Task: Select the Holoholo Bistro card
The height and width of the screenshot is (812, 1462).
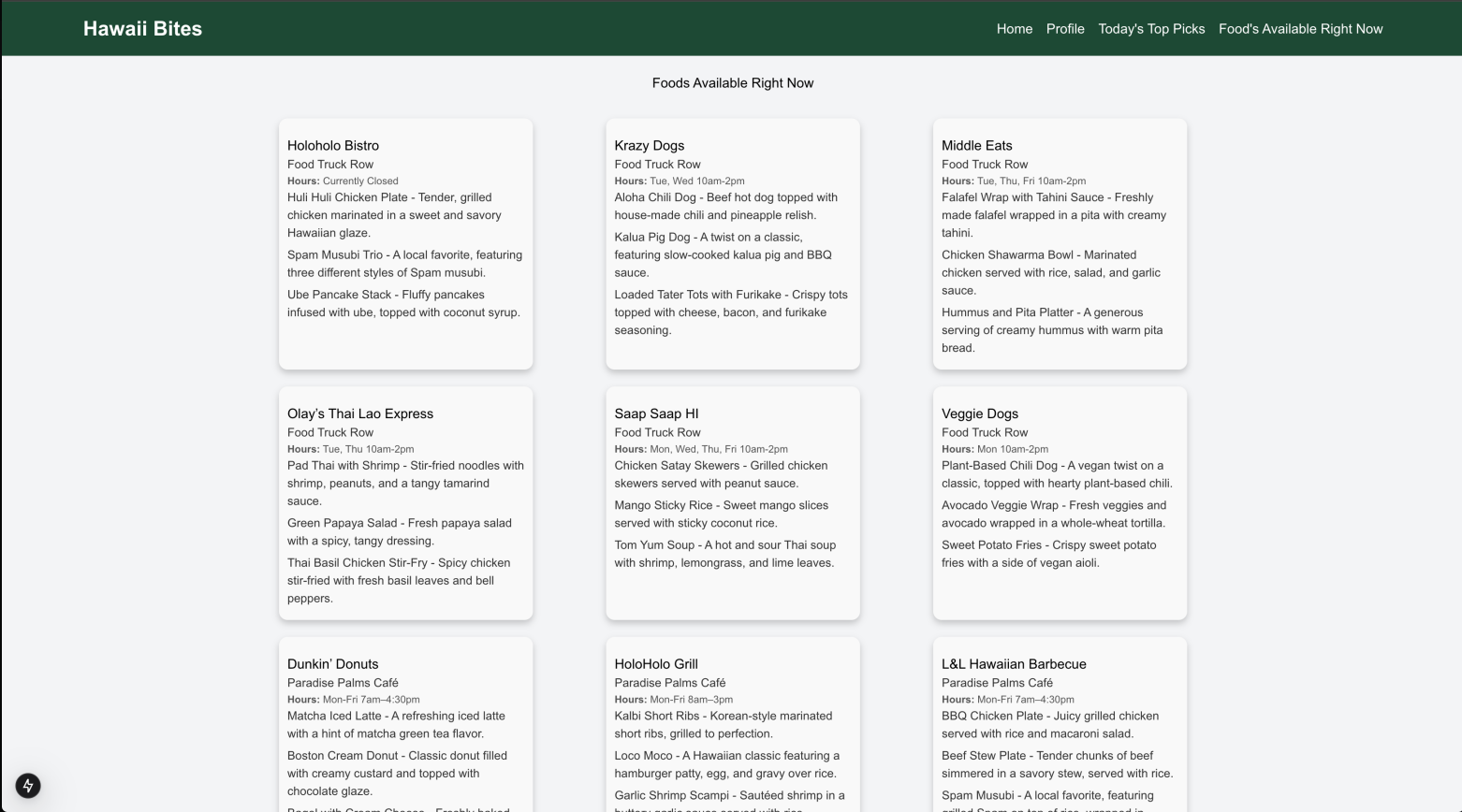Action: click(405, 243)
